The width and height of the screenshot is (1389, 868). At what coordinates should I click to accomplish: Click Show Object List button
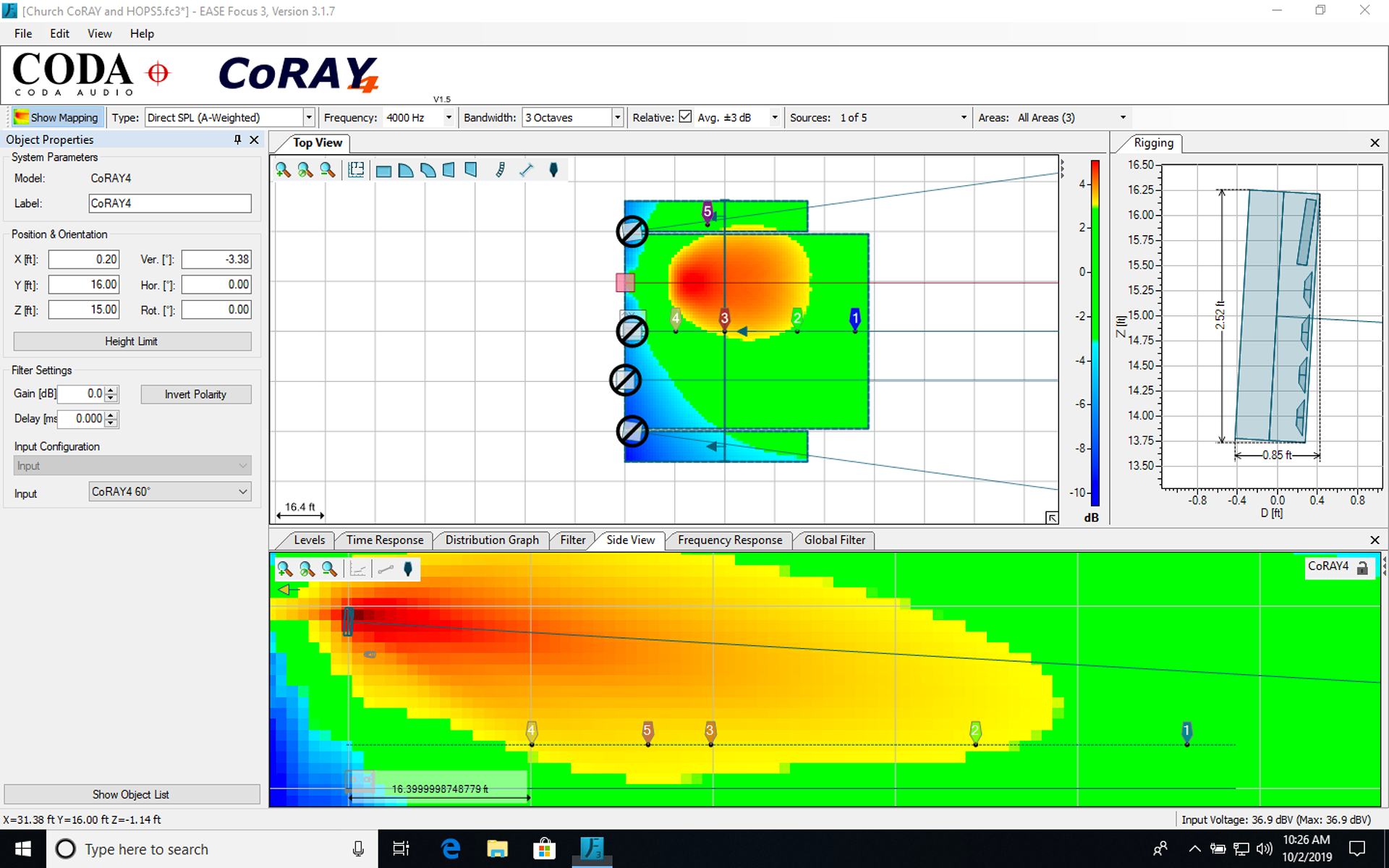coord(132,794)
